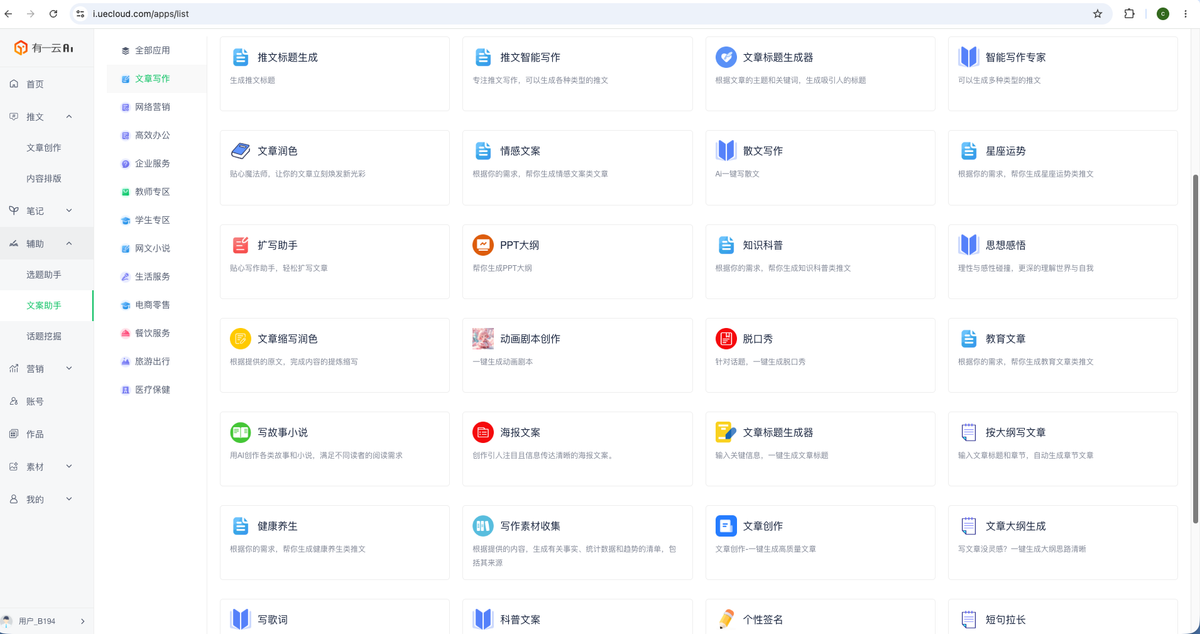
Task: Click the browser address bar
Action: [x=590, y=14]
